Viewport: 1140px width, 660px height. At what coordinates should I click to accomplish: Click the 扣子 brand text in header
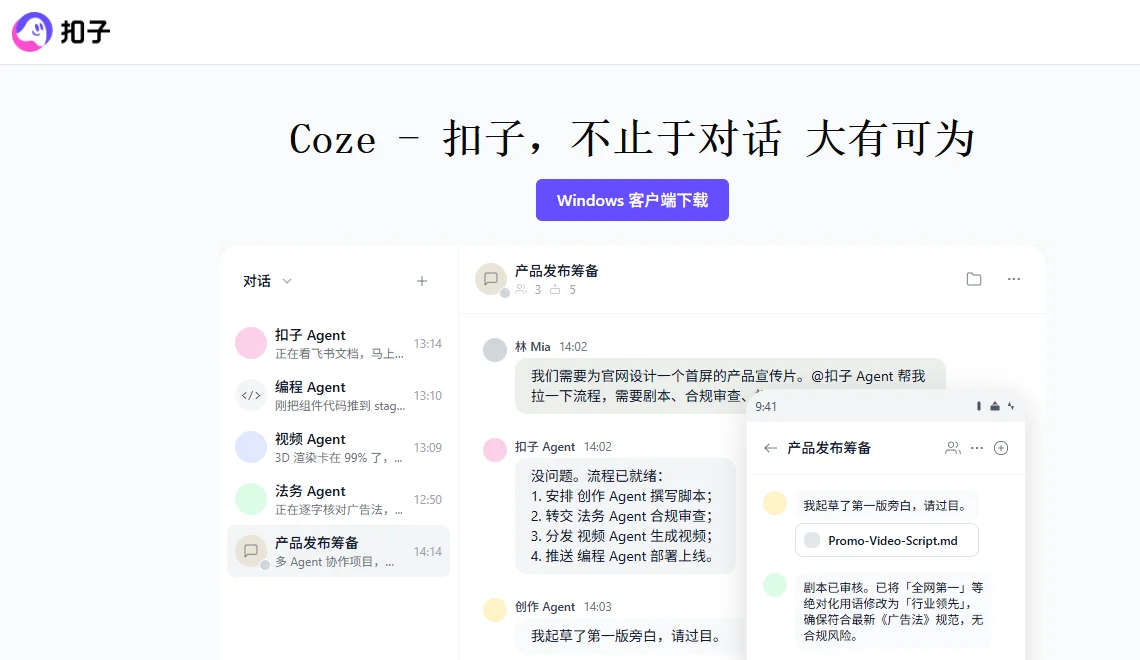tap(85, 32)
